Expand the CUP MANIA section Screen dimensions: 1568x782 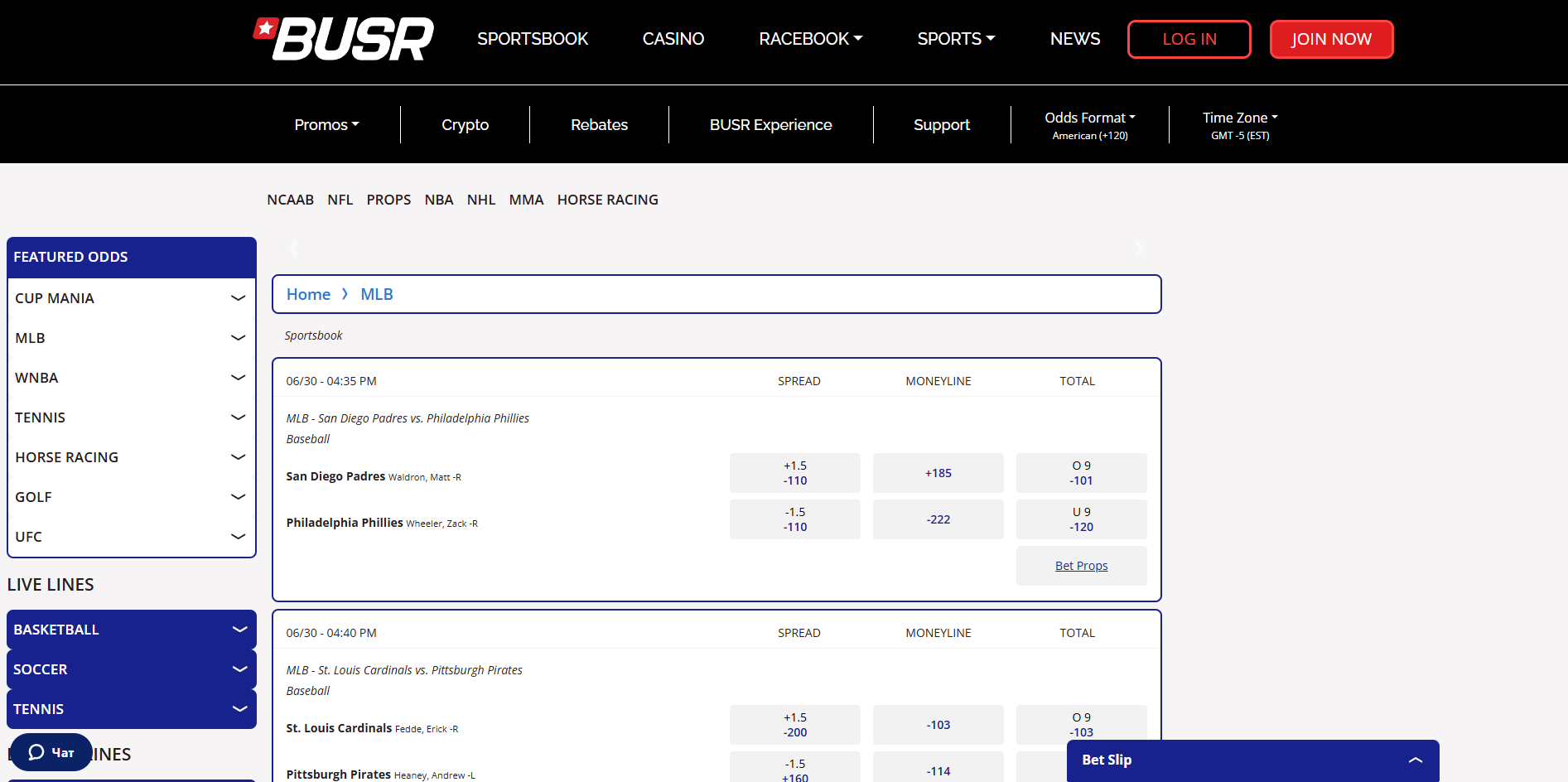(x=132, y=298)
